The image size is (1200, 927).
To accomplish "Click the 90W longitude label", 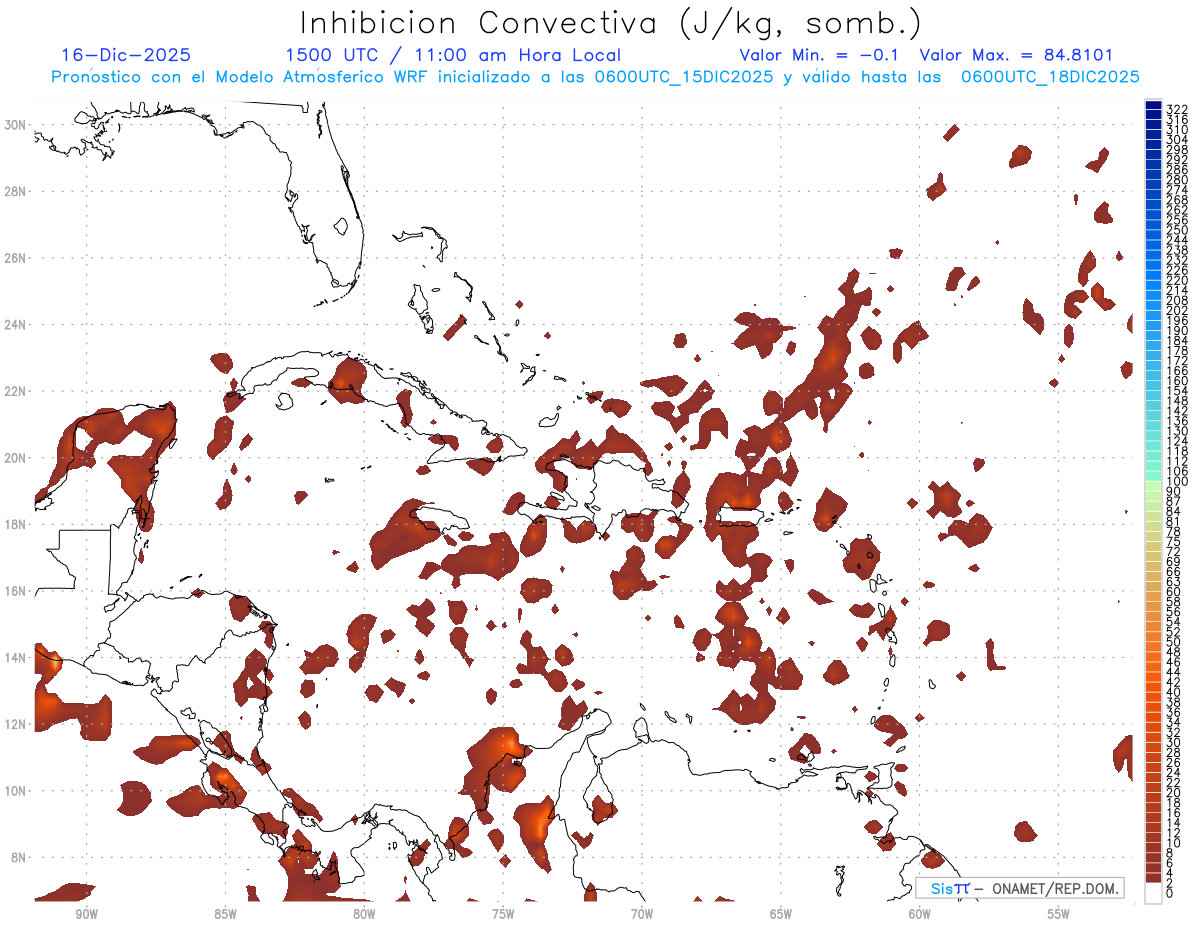I will point(86,914).
